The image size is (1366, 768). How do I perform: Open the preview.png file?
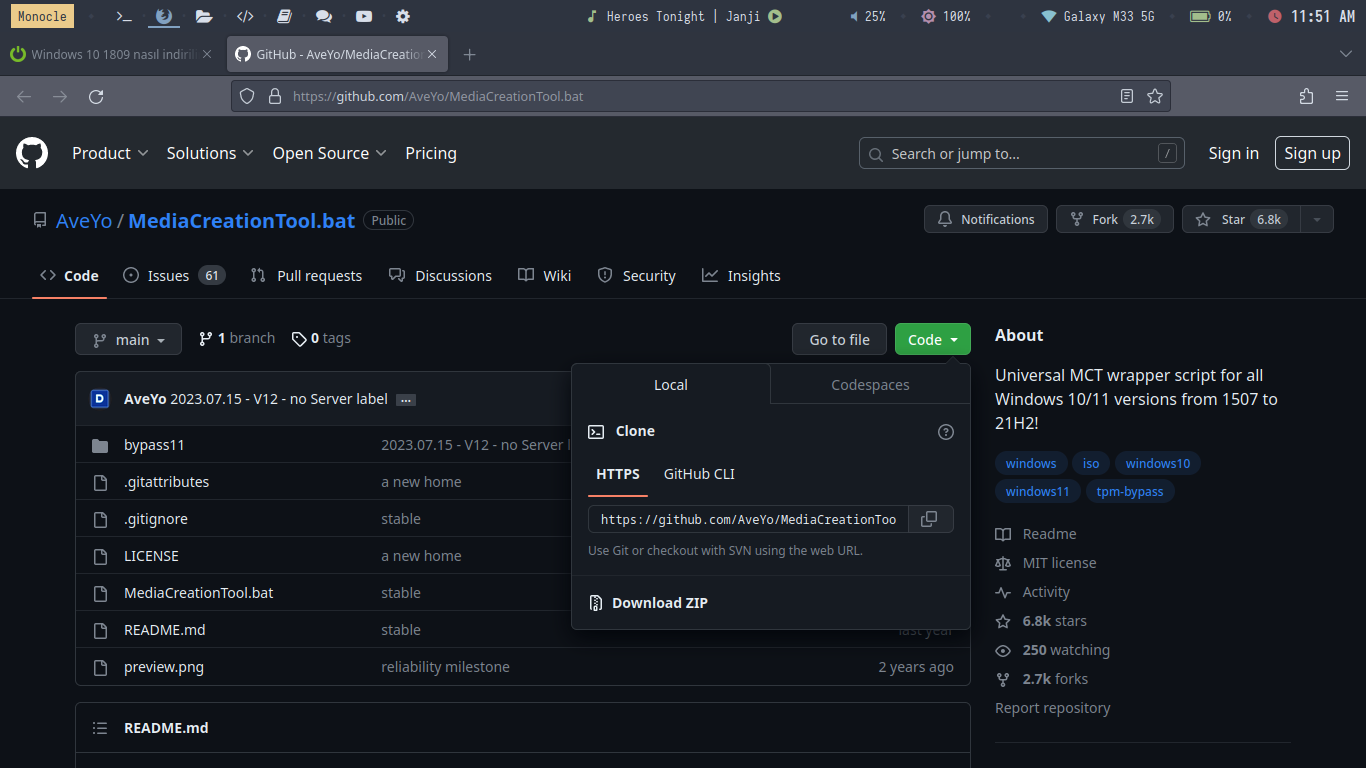(x=164, y=667)
